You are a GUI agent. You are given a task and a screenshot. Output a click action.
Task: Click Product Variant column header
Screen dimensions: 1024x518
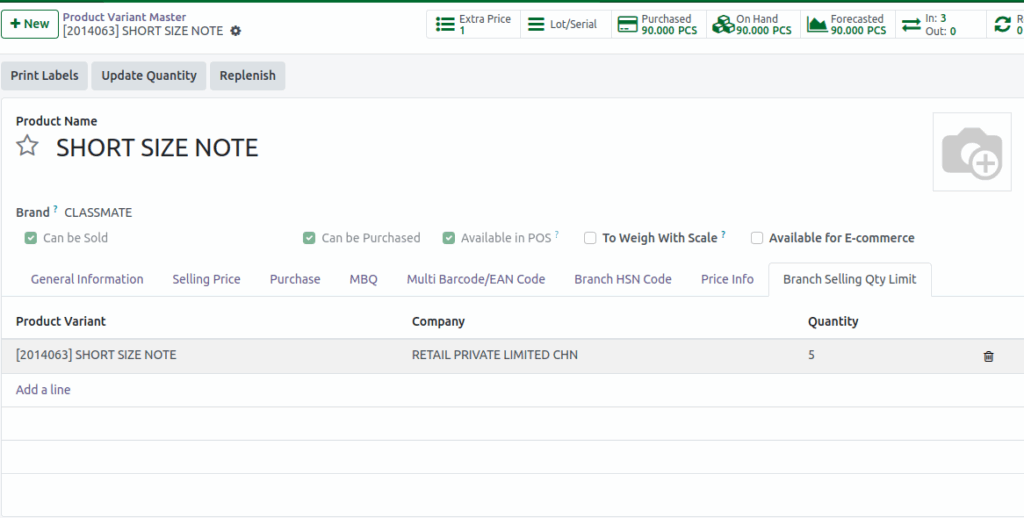(x=61, y=321)
